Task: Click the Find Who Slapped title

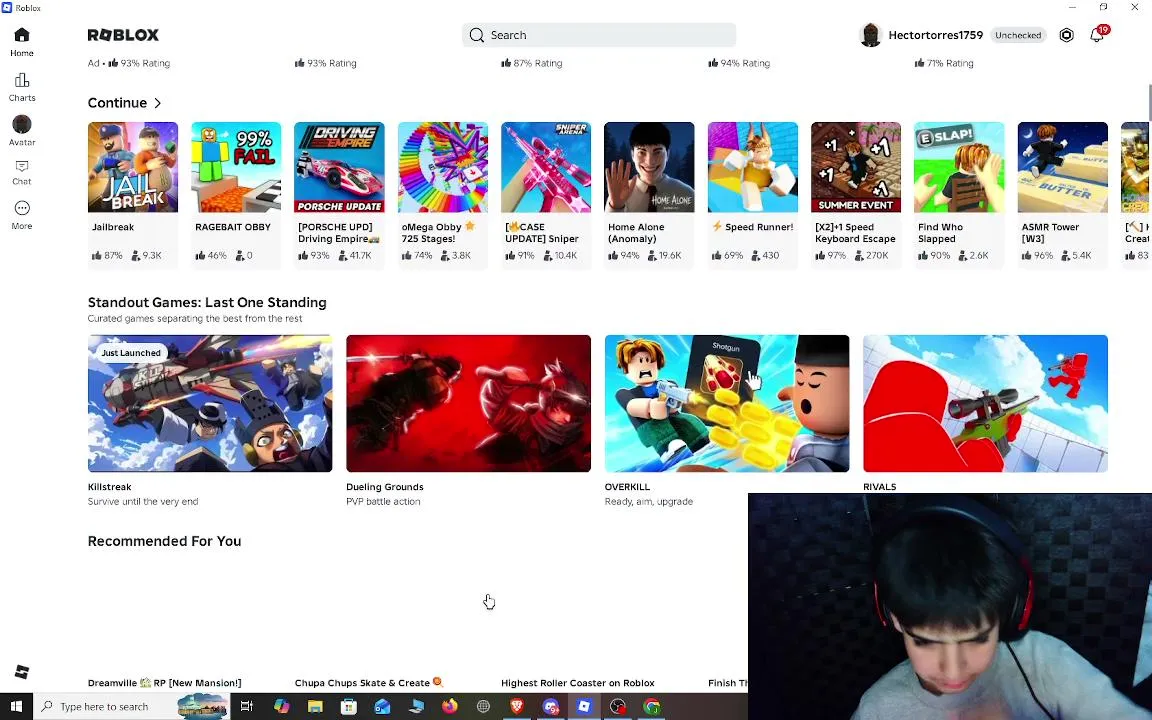Action: tap(940, 233)
